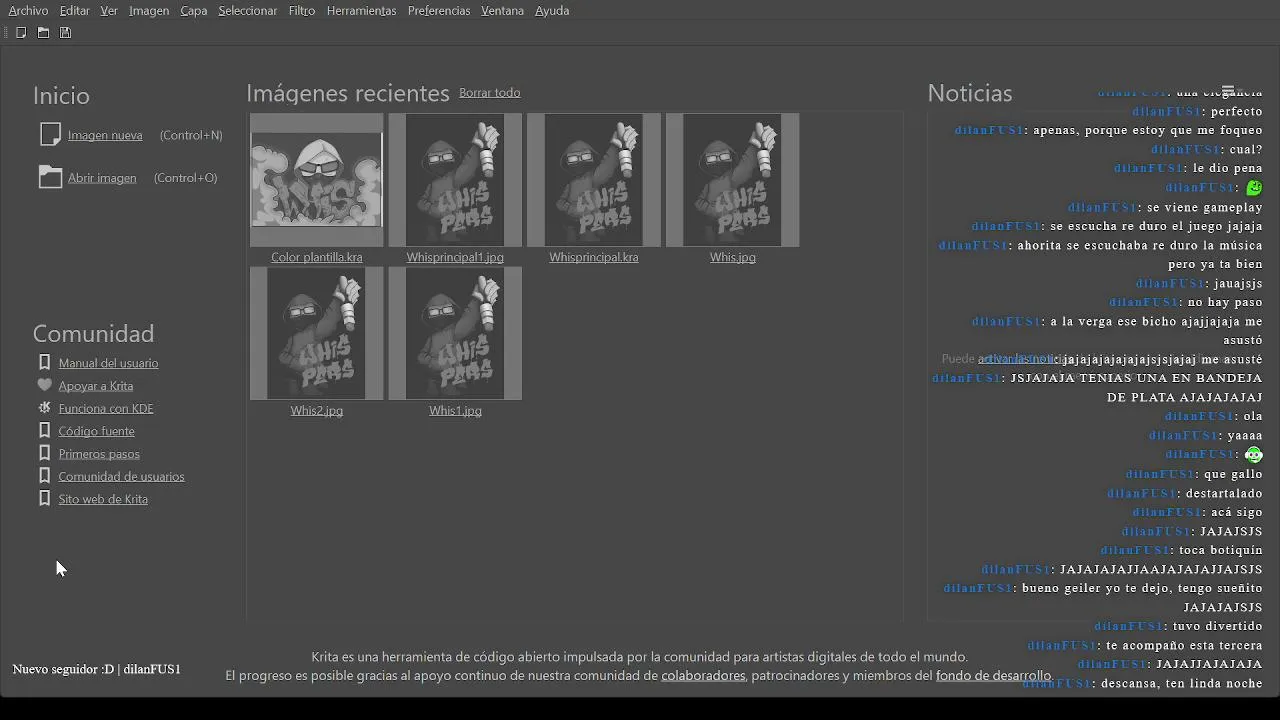The image size is (1280, 720).
Task: Open Whis.jpg thumbnail
Action: point(732,180)
